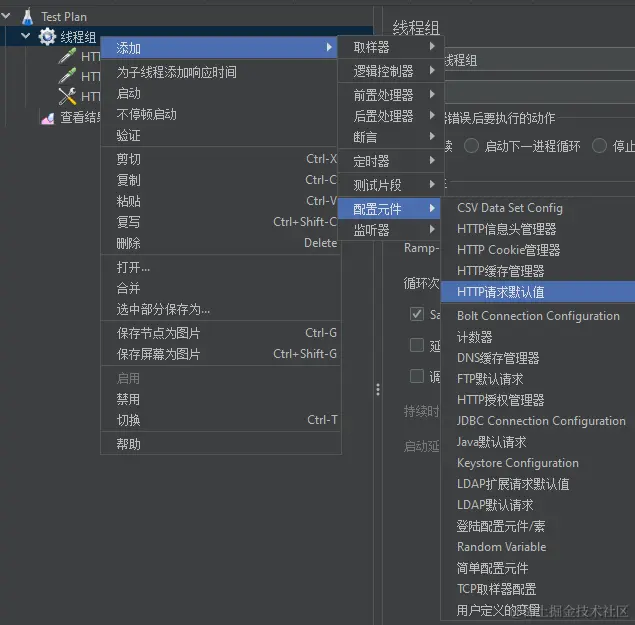Choose 复制 (Ctrl-C) menu entry

pyautogui.click(x=219, y=180)
